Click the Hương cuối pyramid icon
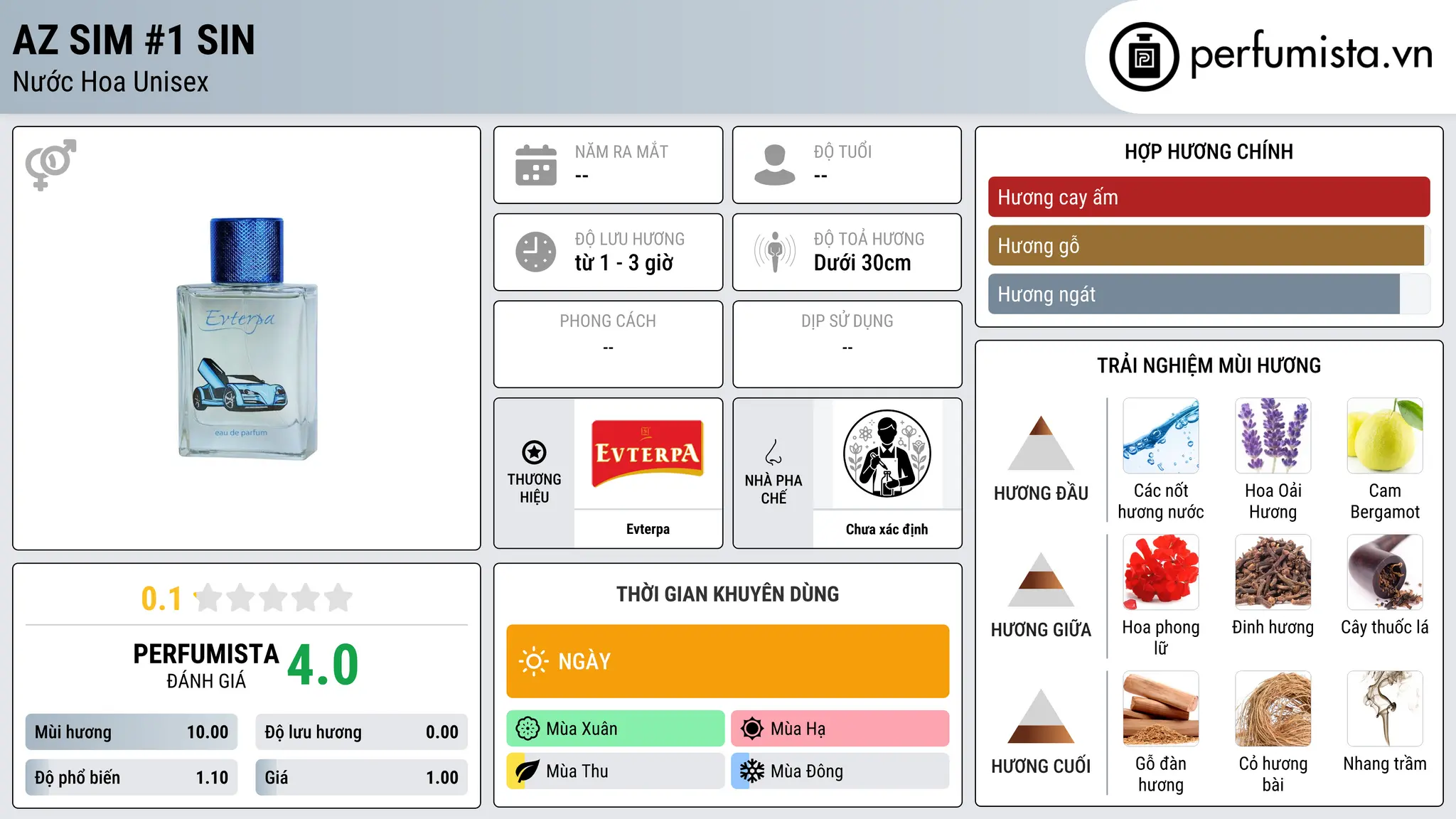 1041,716
